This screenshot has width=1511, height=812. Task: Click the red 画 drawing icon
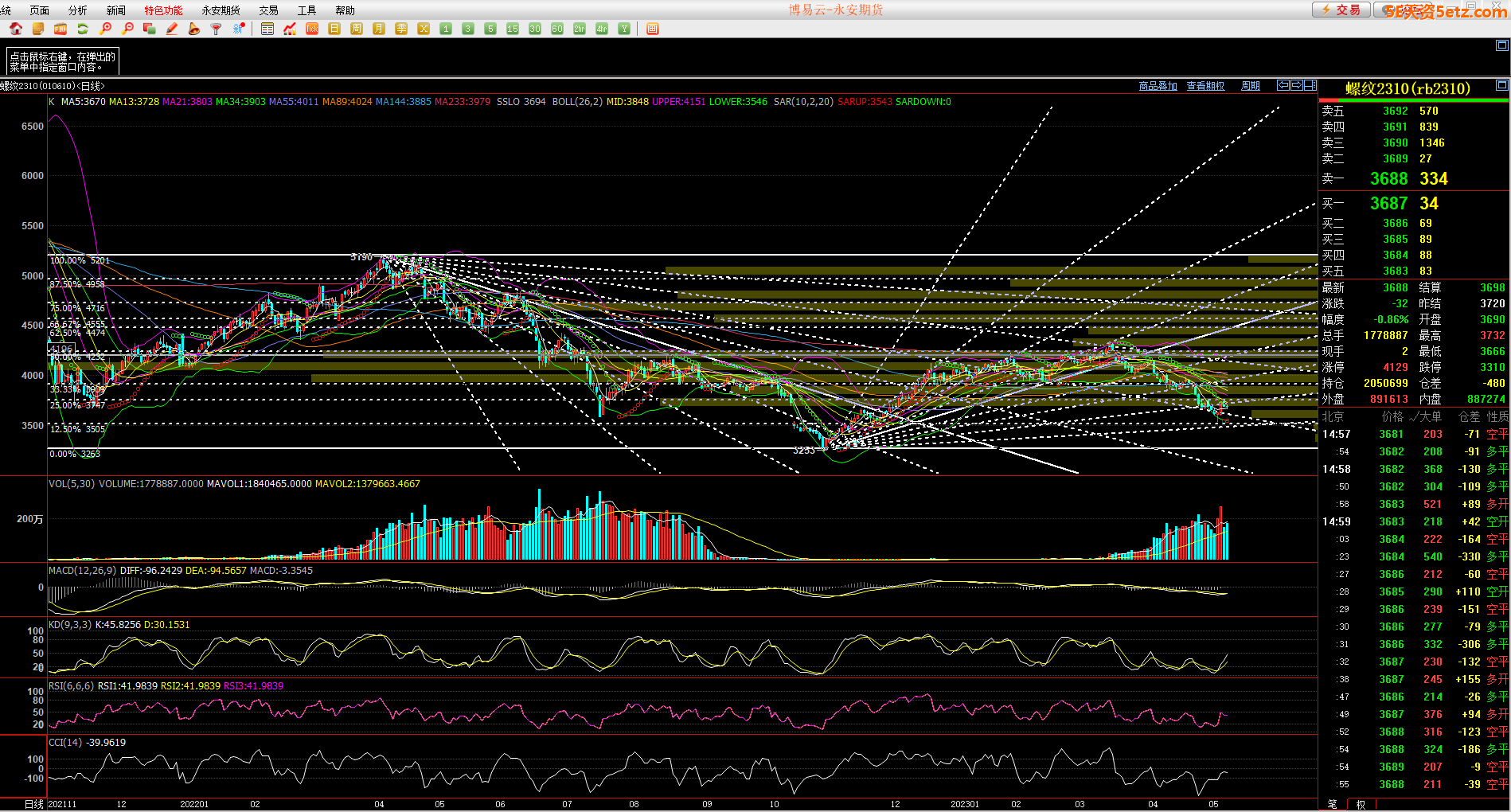(x=653, y=29)
